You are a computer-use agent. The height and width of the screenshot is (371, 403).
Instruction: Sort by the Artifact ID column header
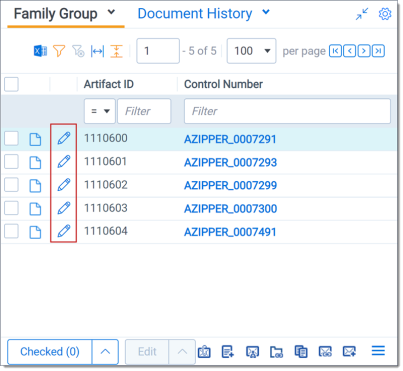[x=109, y=84]
